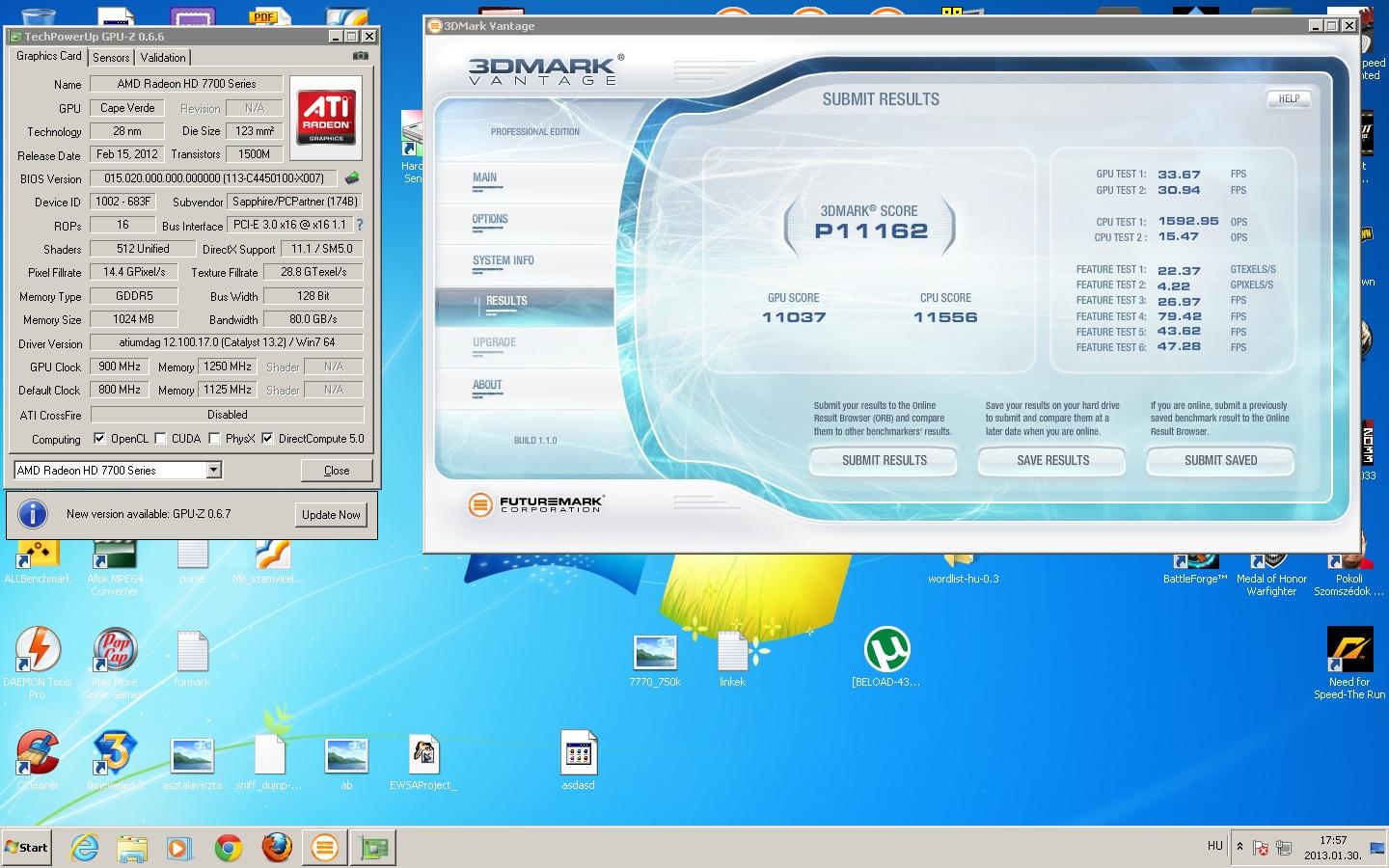
Task: Open DAEMON Tools Pro desktop icon
Action: coord(38,663)
